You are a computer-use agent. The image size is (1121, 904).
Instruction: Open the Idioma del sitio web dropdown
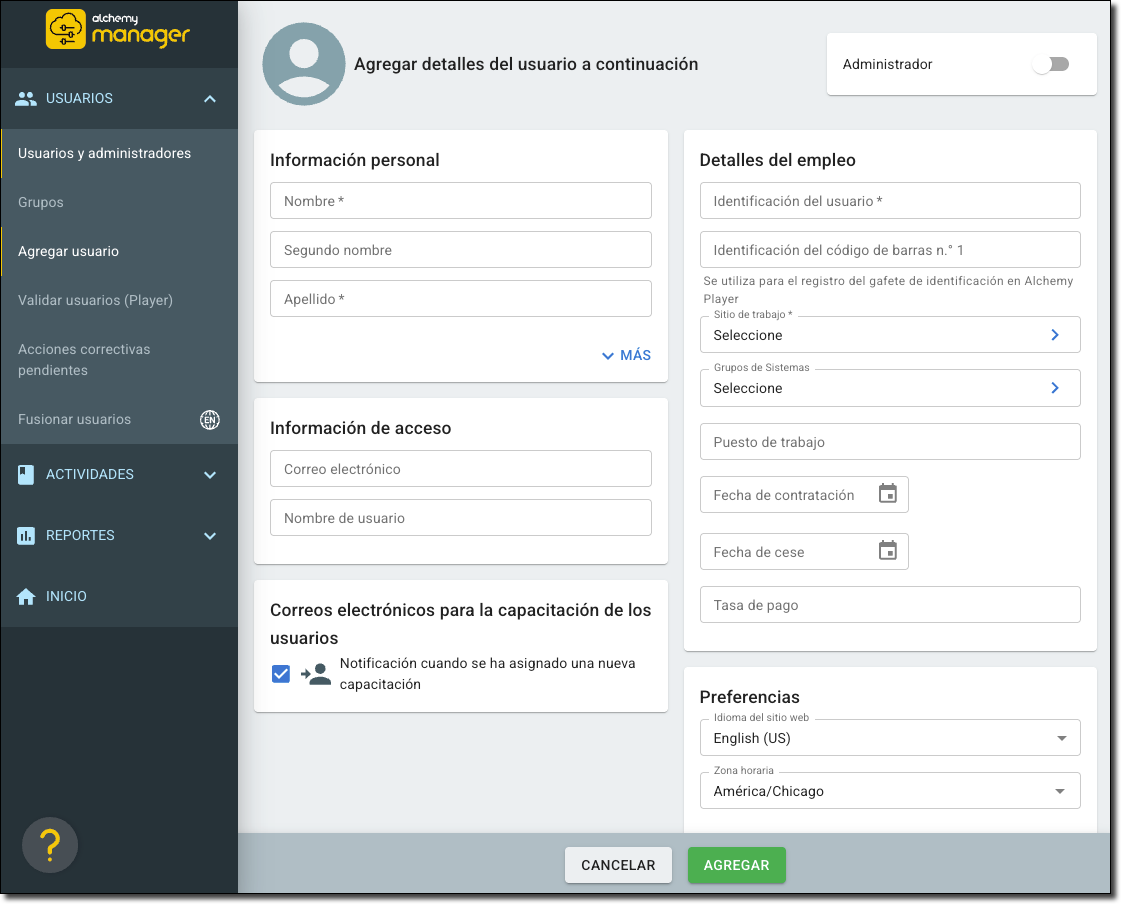[890, 738]
